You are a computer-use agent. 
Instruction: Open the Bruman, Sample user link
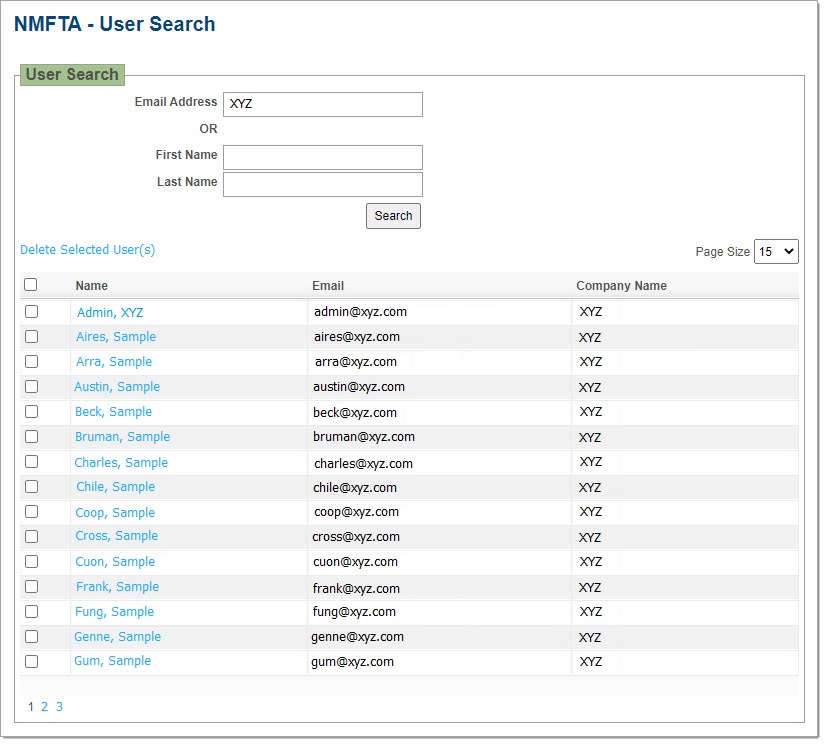[x=122, y=437]
